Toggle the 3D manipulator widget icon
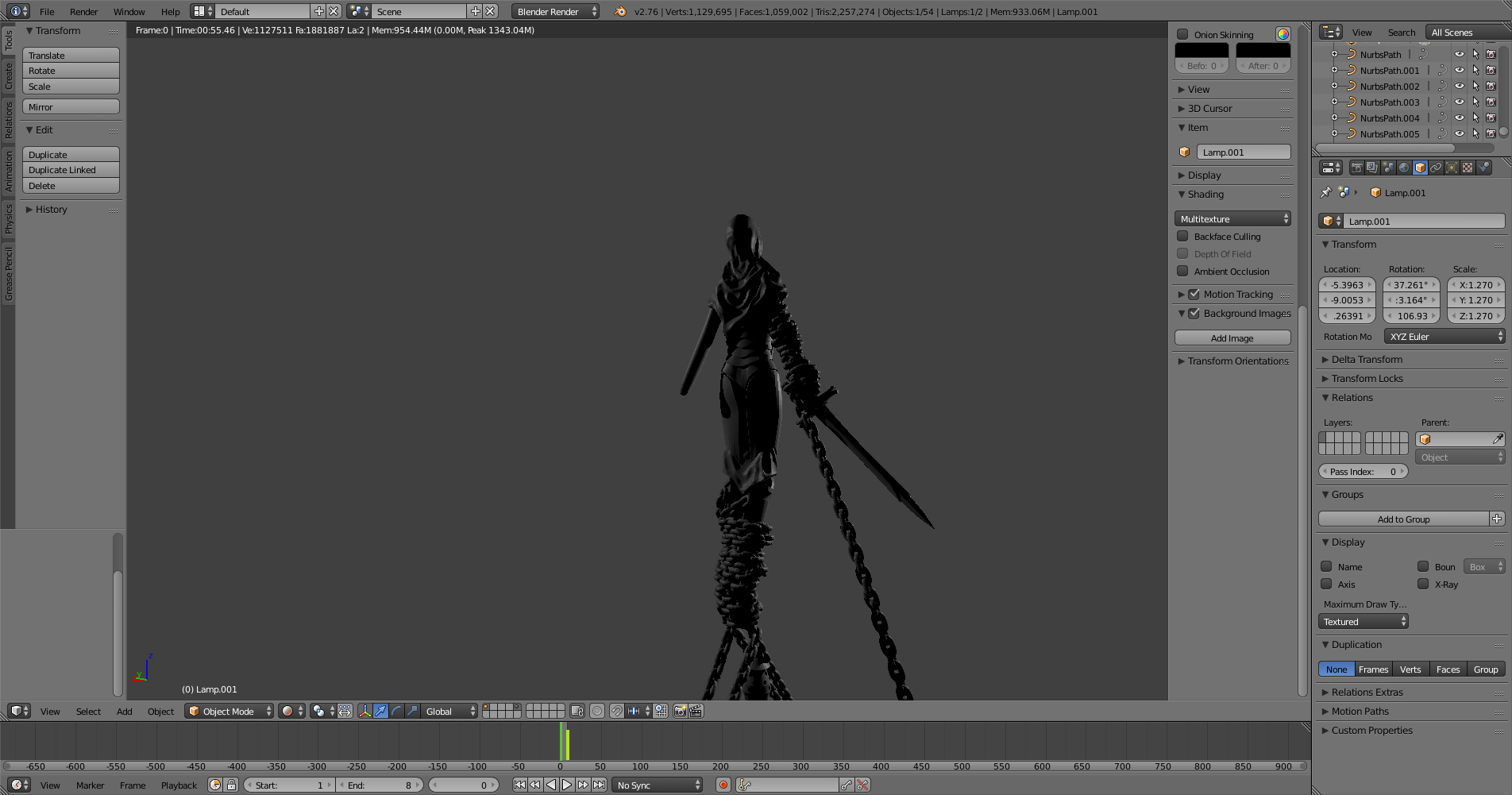 point(365,711)
